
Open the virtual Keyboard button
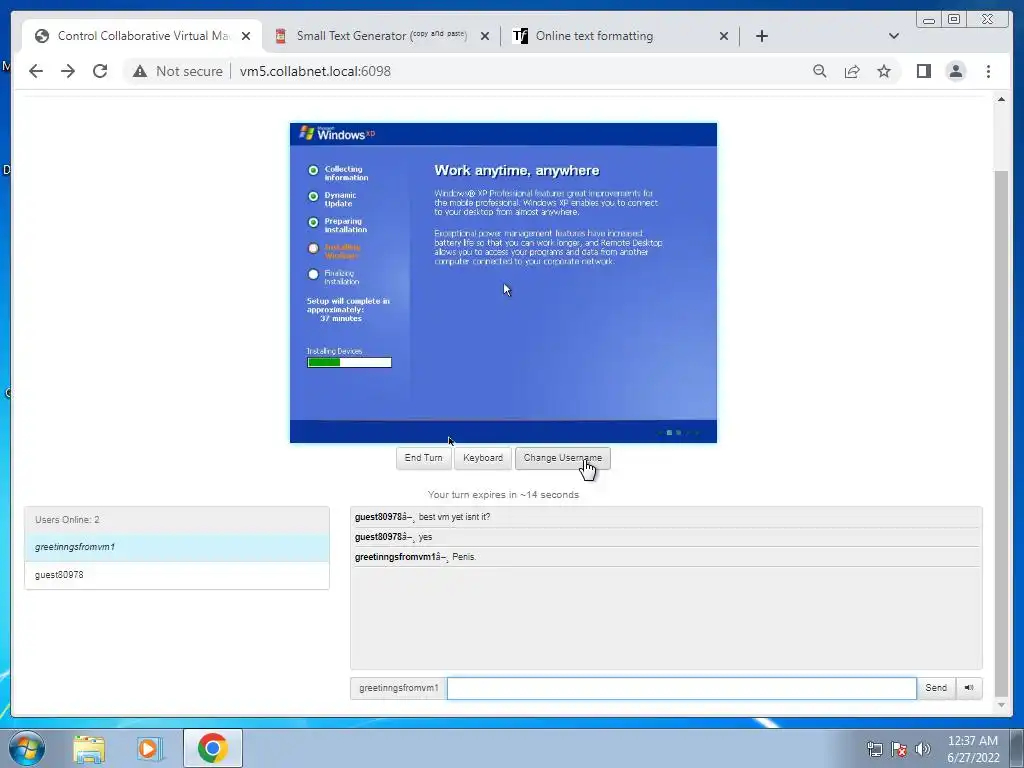click(x=483, y=458)
